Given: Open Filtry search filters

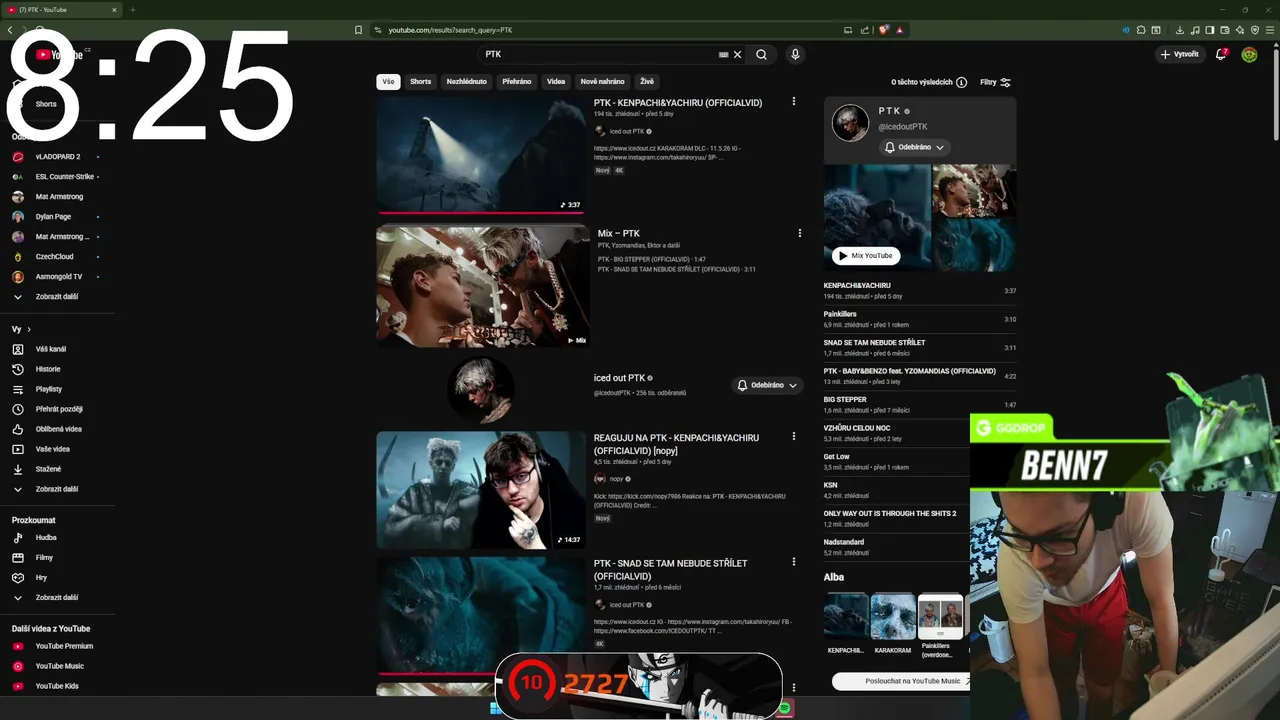Looking at the screenshot, I should pyautogui.click(x=995, y=82).
